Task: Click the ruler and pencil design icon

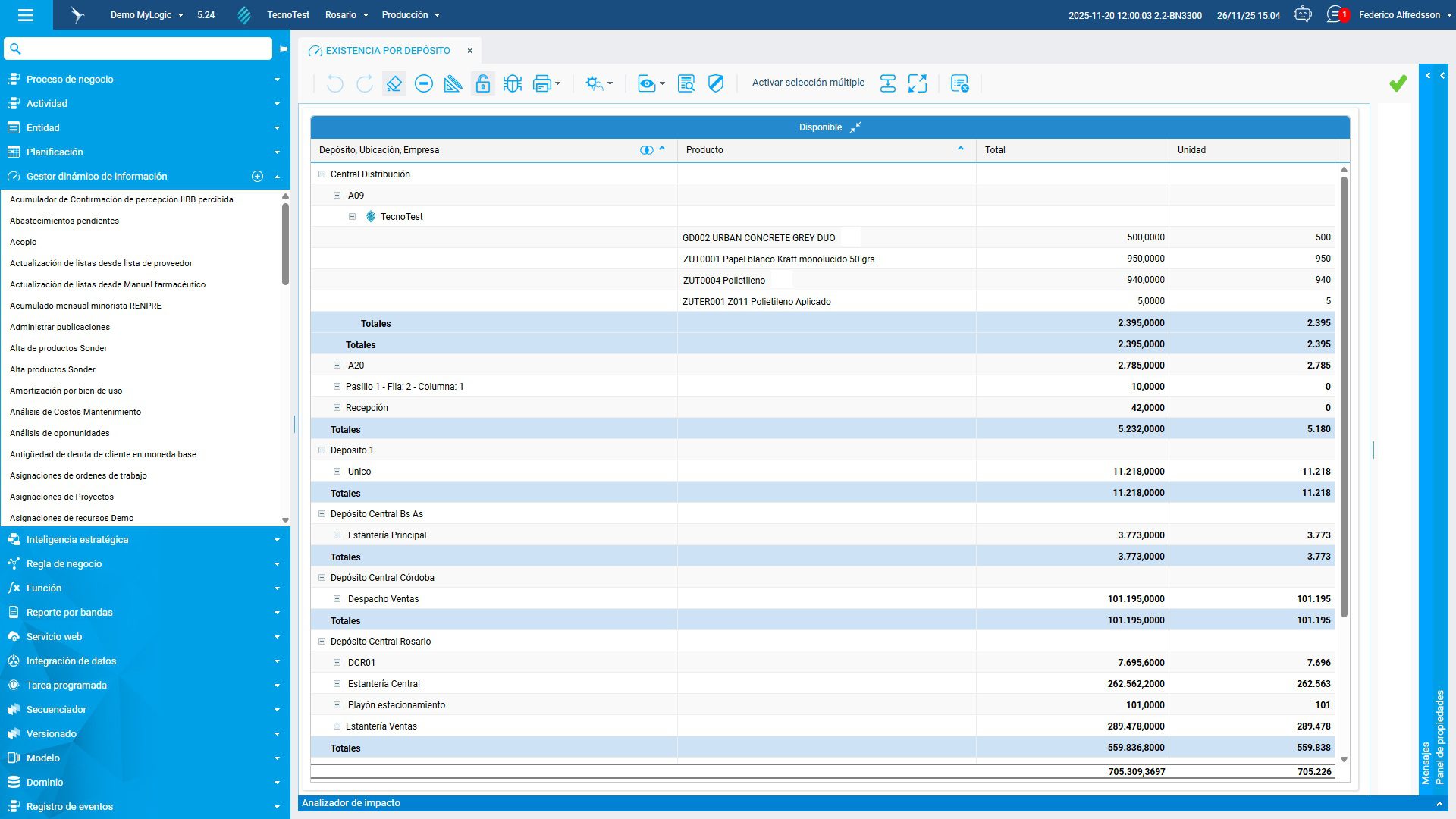Action: pyautogui.click(x=453, y=83)
